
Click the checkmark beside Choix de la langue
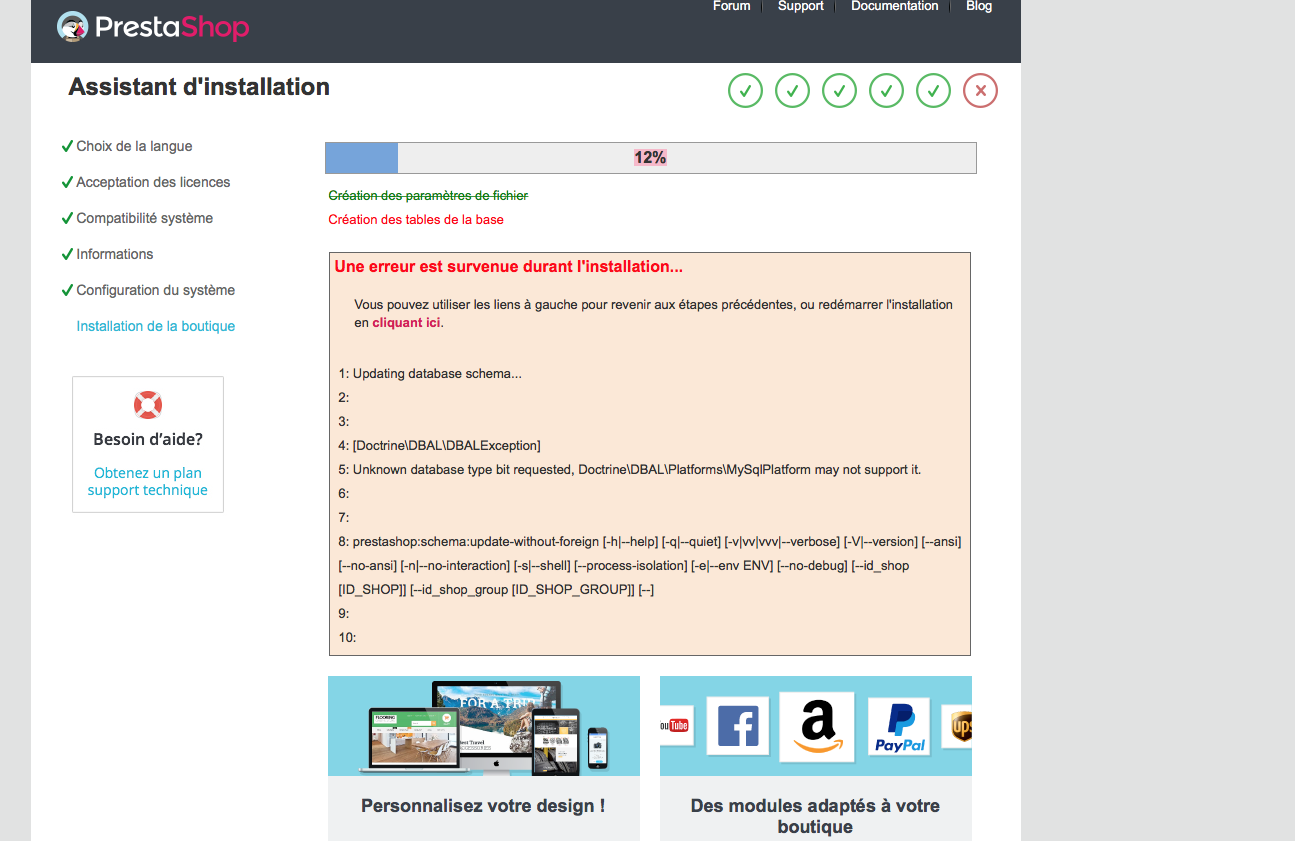67,146
